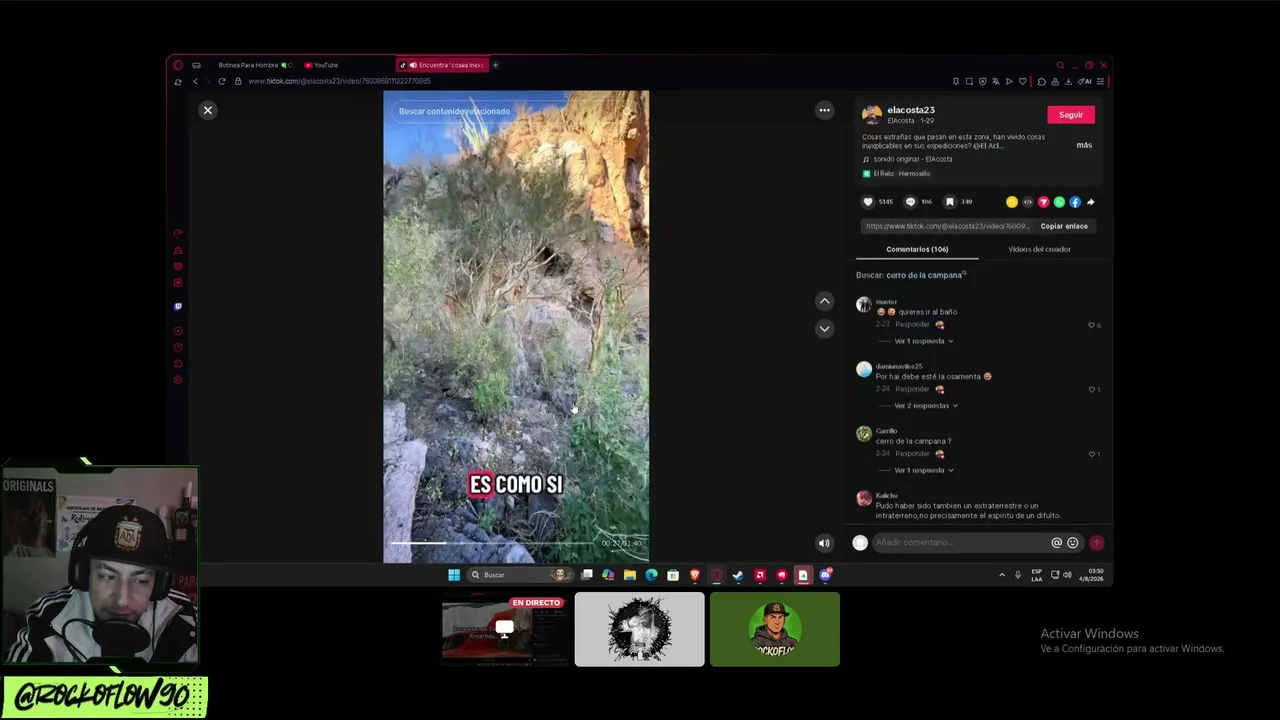
Task: Click the embed code share icon
Action: (x=1028, y=202)
